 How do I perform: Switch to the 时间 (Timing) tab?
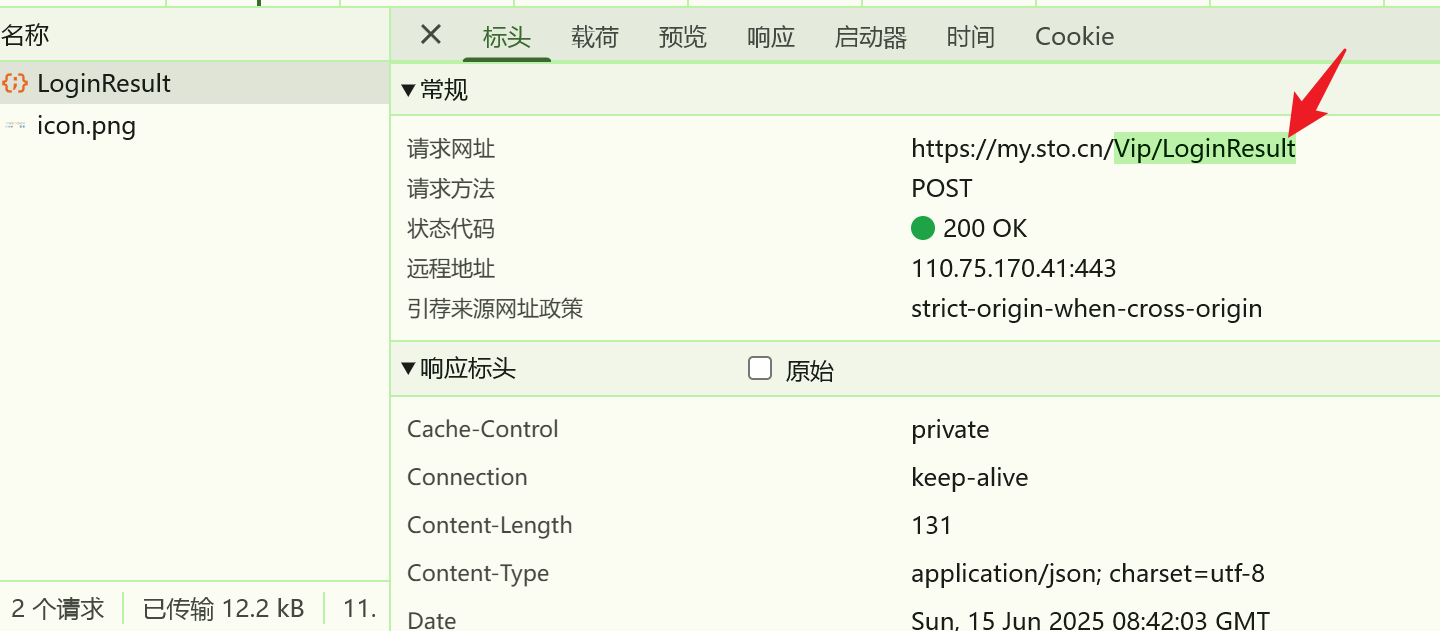[x=969, y=36]
